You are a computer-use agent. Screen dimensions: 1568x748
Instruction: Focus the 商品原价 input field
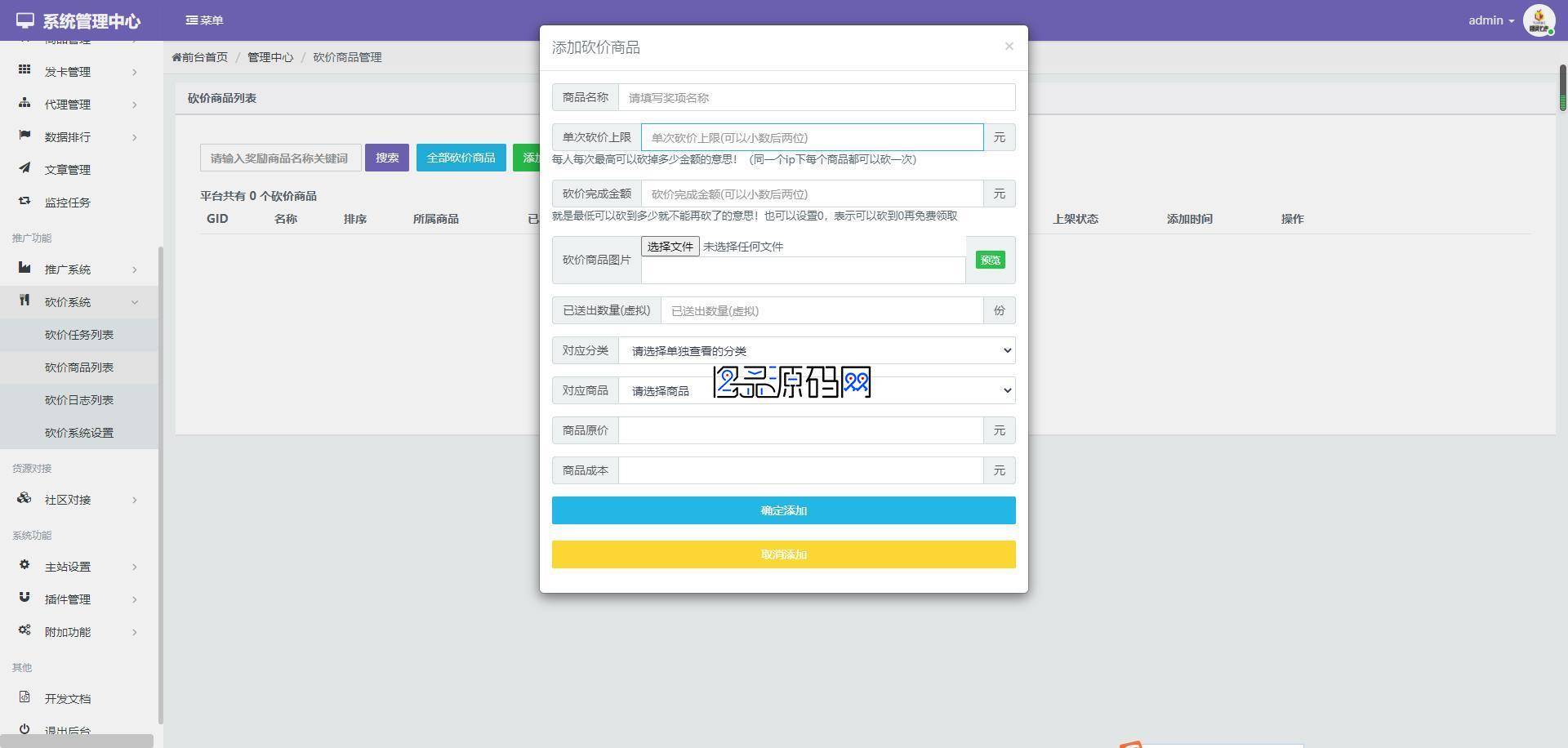coord(801,430)
